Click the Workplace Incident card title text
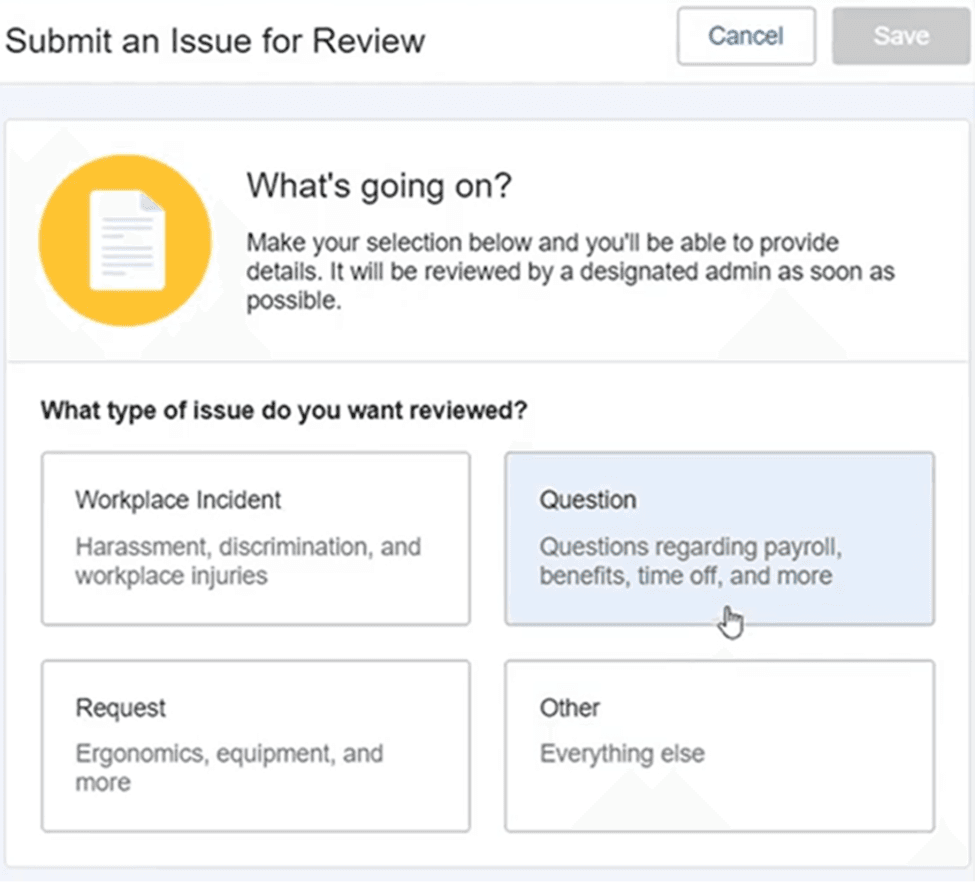979x883 pixels. coord(177,500)
